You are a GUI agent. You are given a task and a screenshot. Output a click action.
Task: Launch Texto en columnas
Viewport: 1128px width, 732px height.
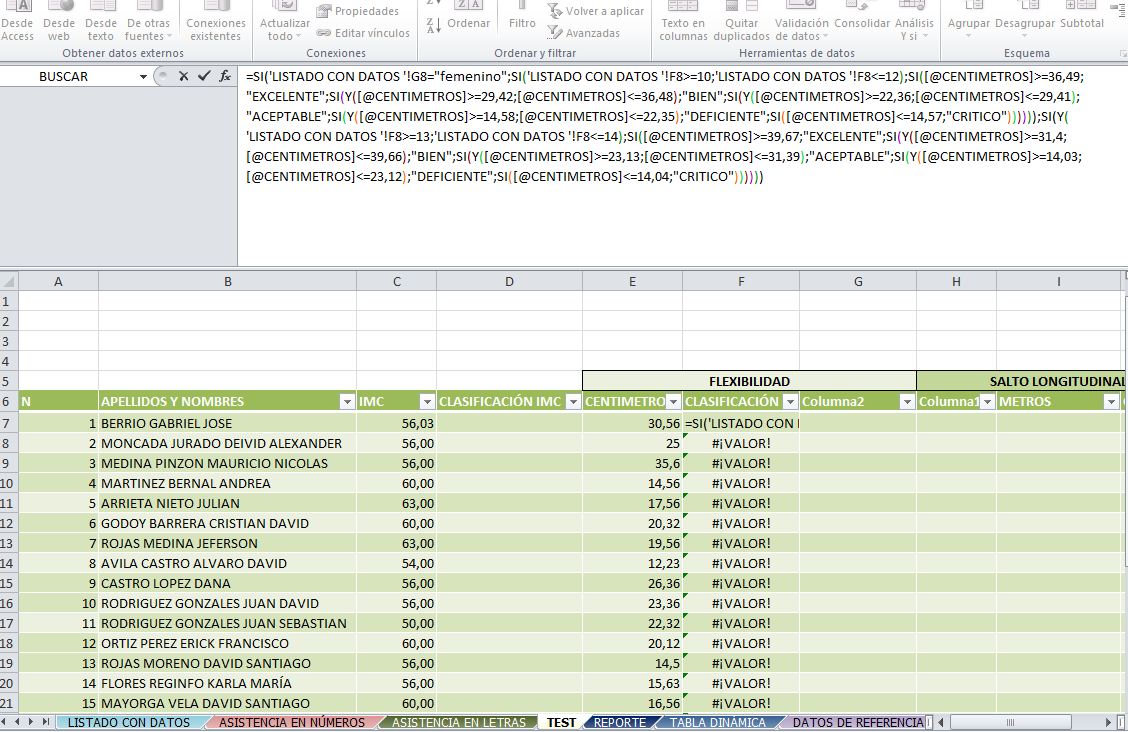[x=683, y=22]
